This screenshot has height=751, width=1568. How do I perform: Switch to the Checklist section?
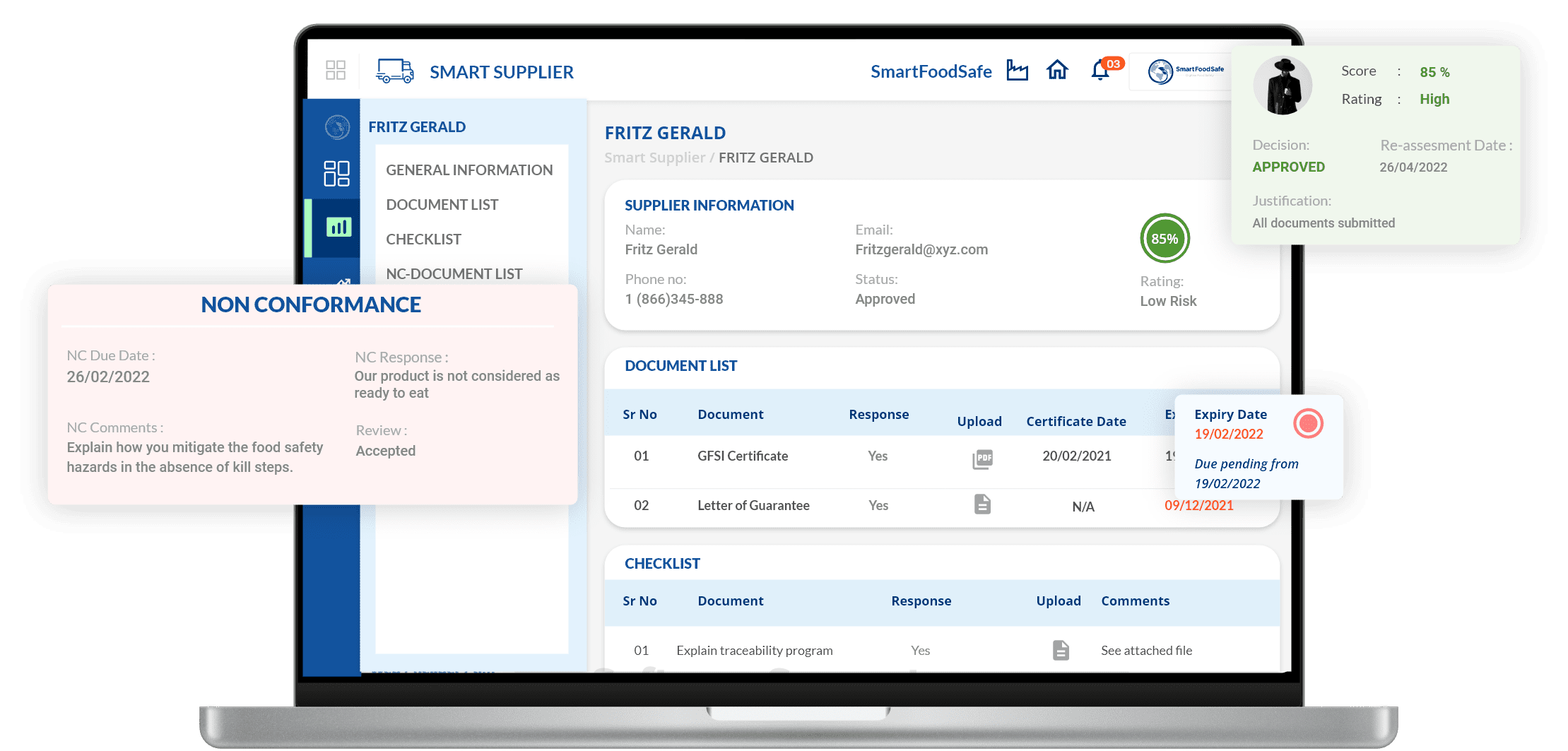click(423, 239)
